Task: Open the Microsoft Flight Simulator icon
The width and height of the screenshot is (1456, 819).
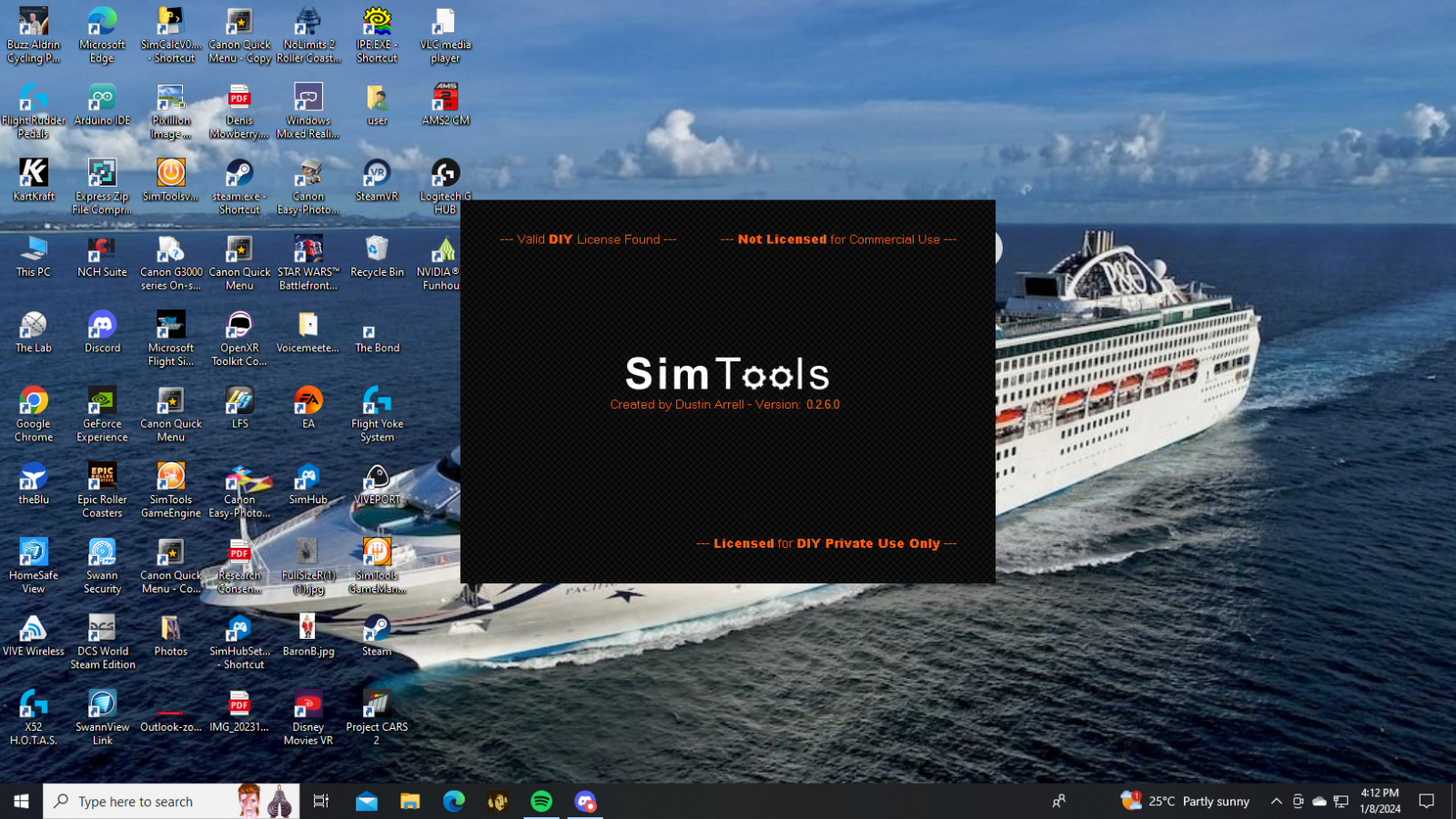Action: pos(171,338)
